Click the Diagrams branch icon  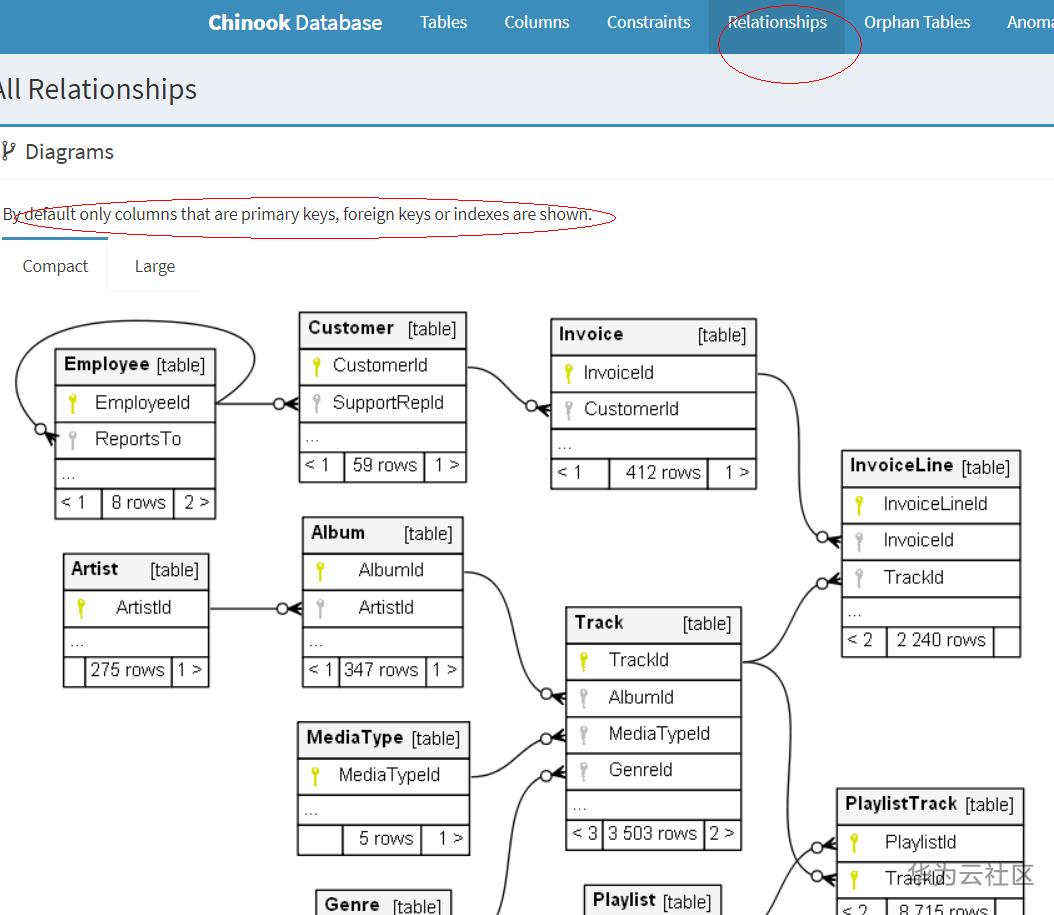tap(8, 151)
